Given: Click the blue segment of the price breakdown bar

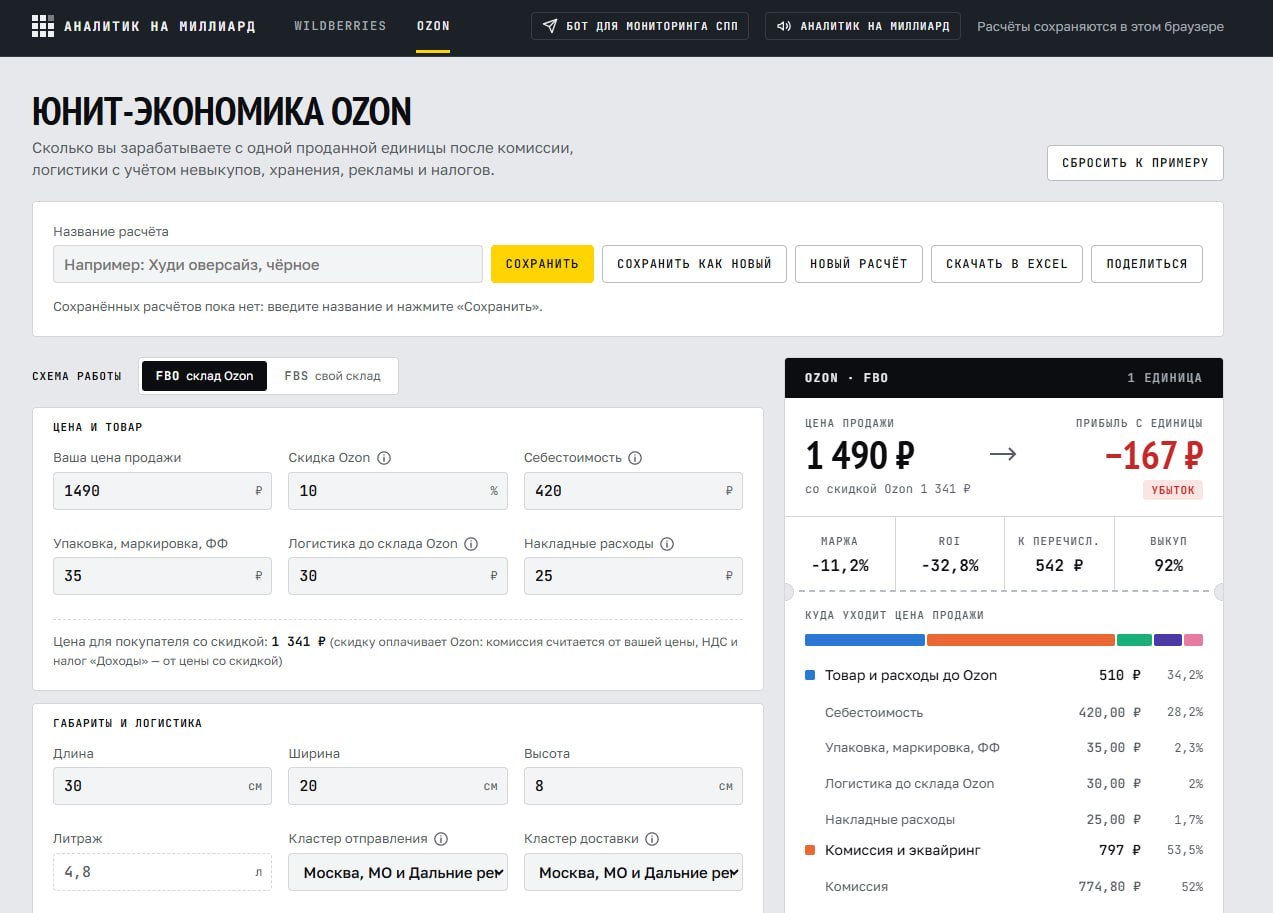Looking at the screenshot, I should (865, 640).
